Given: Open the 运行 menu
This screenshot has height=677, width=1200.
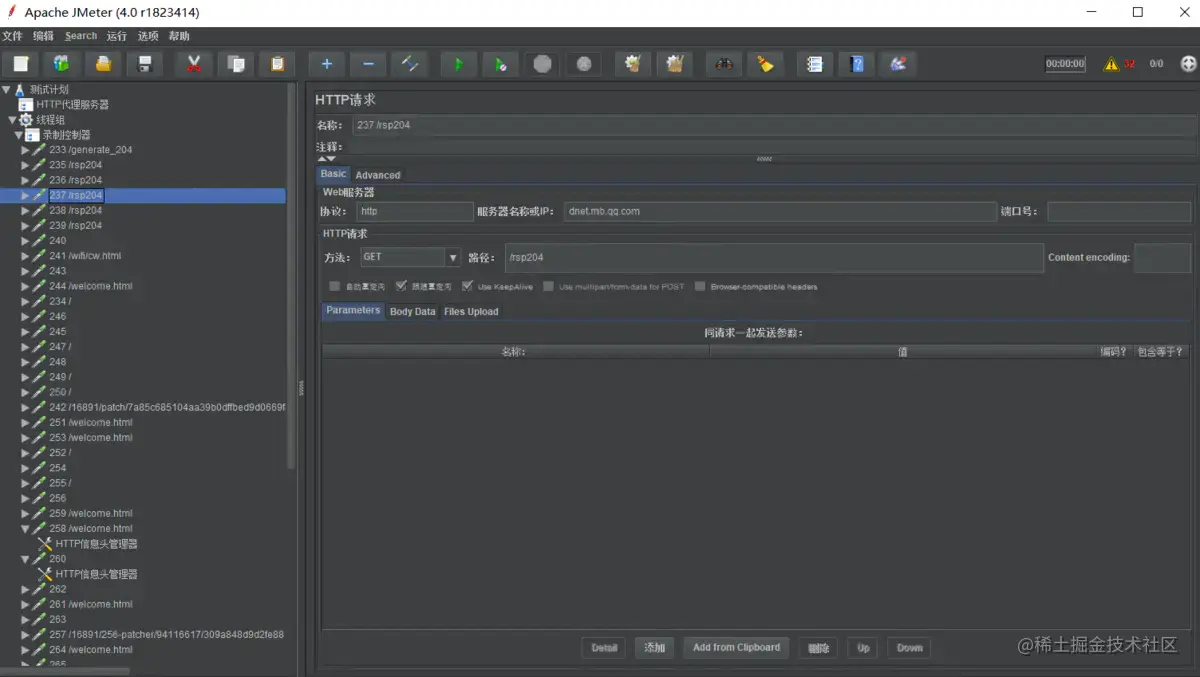Looking at the screenshot, I should tap(117, 36).
